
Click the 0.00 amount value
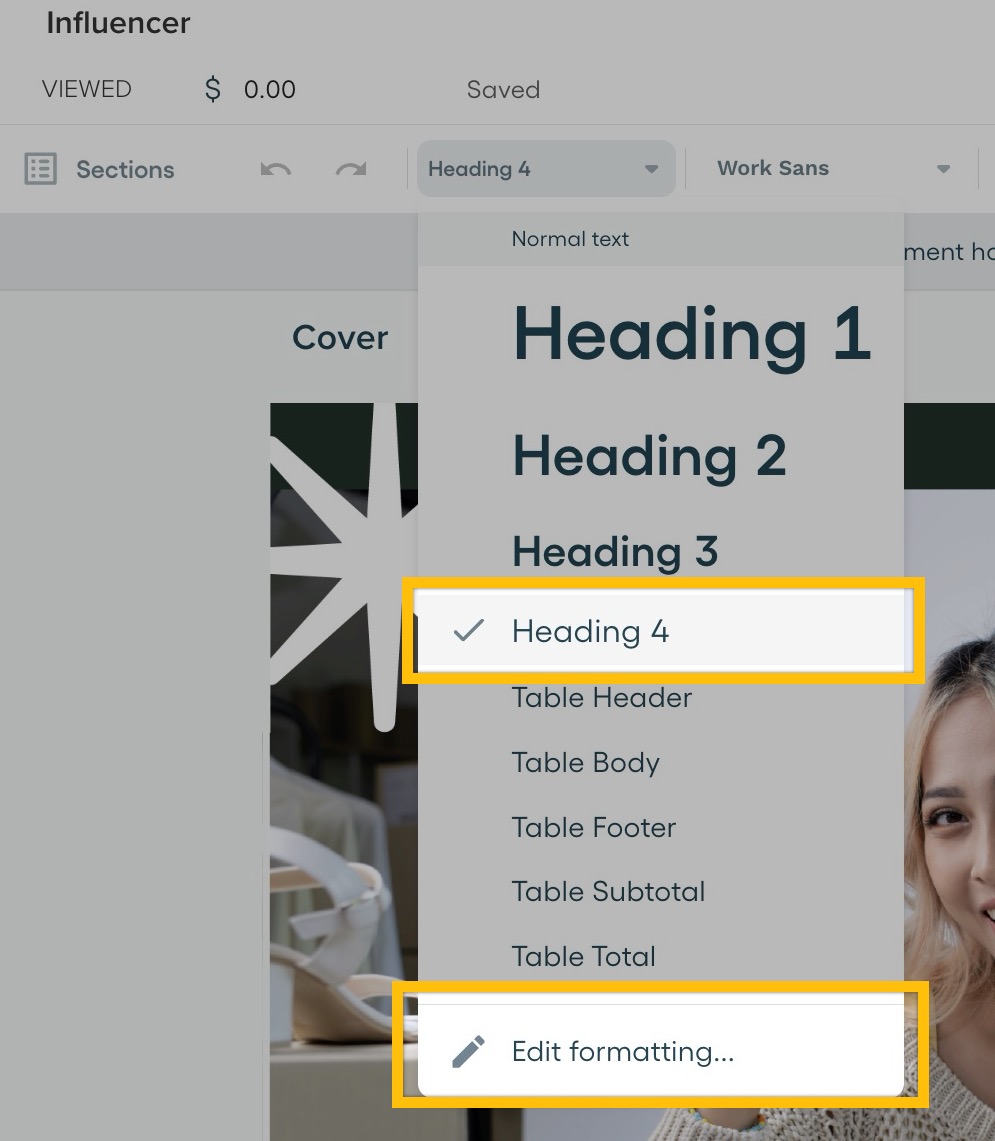269,90
